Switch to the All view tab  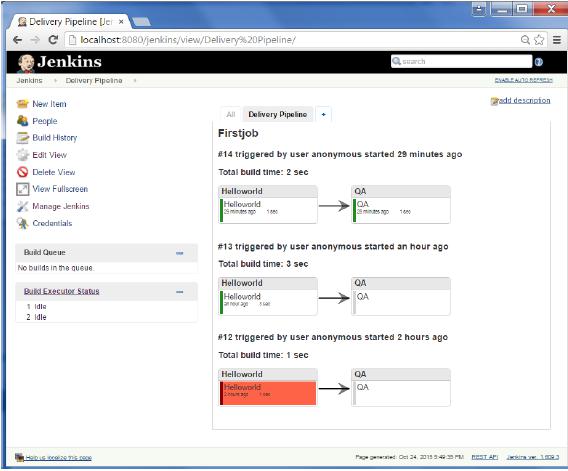231,114
